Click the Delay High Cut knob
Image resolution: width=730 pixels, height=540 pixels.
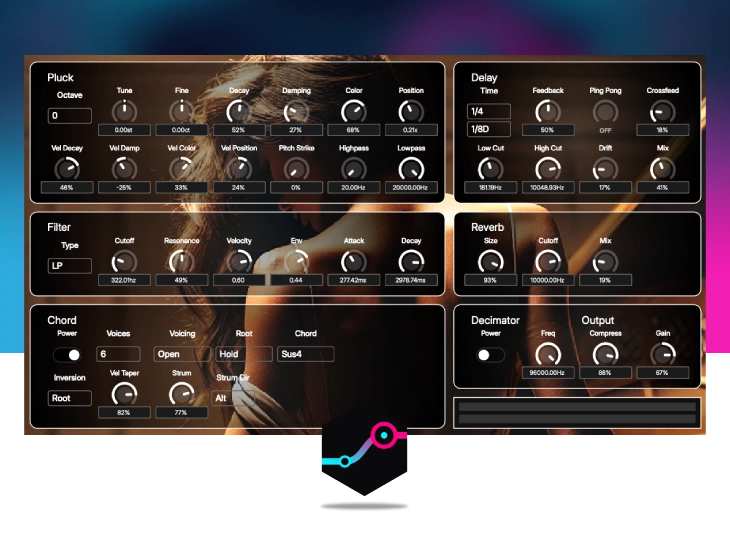(548, 169)
